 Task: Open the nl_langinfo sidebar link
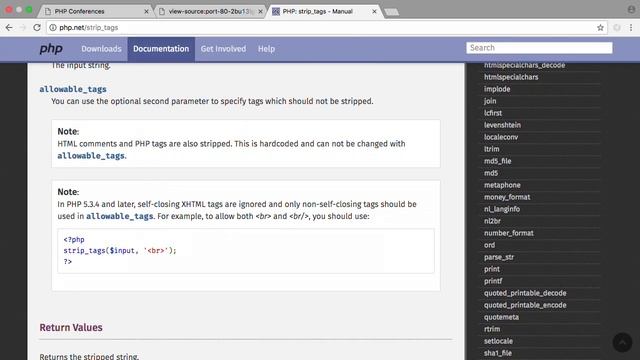pyautogui.click(x=502, y=209)
